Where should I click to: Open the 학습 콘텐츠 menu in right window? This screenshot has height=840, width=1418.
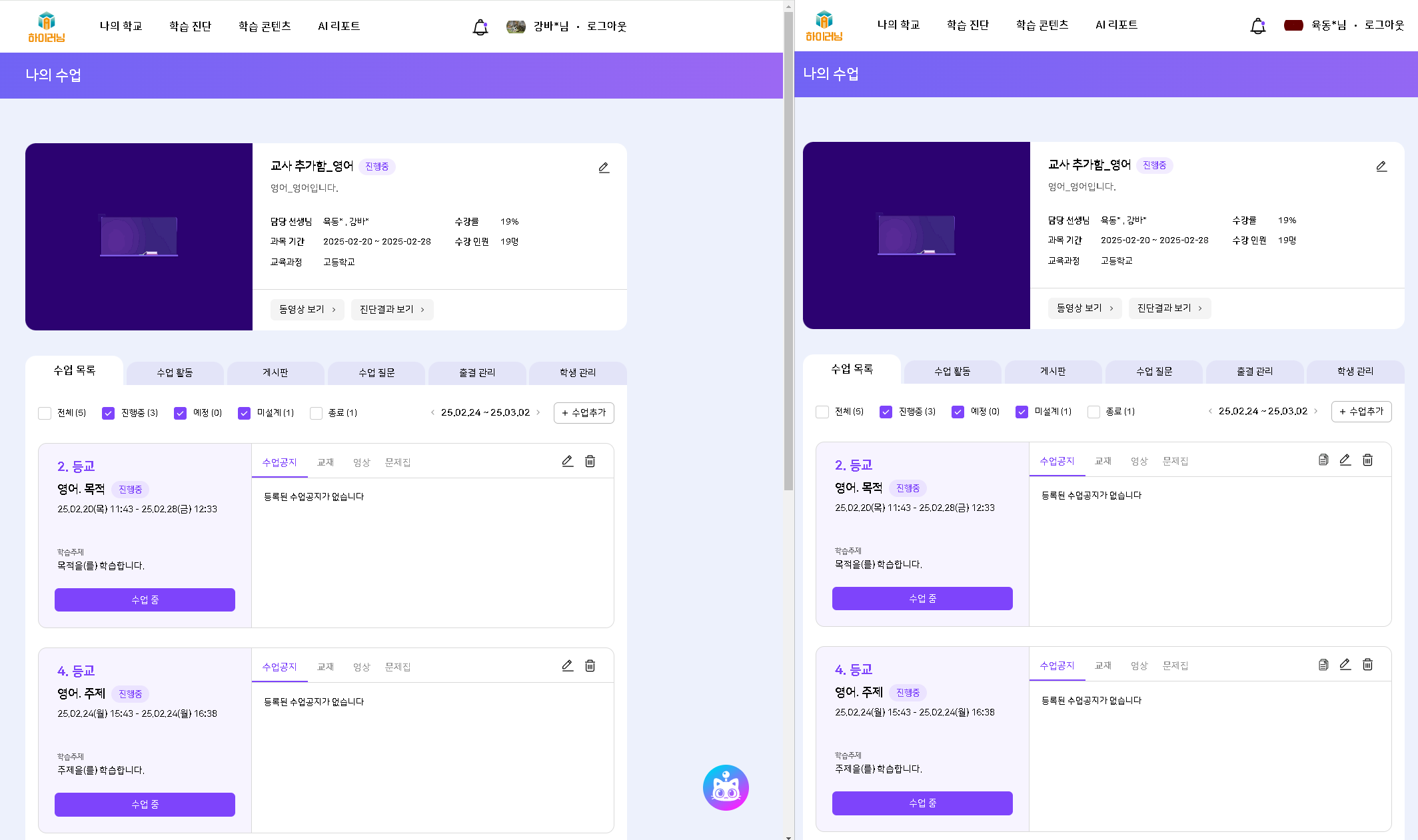(1042, 25)
